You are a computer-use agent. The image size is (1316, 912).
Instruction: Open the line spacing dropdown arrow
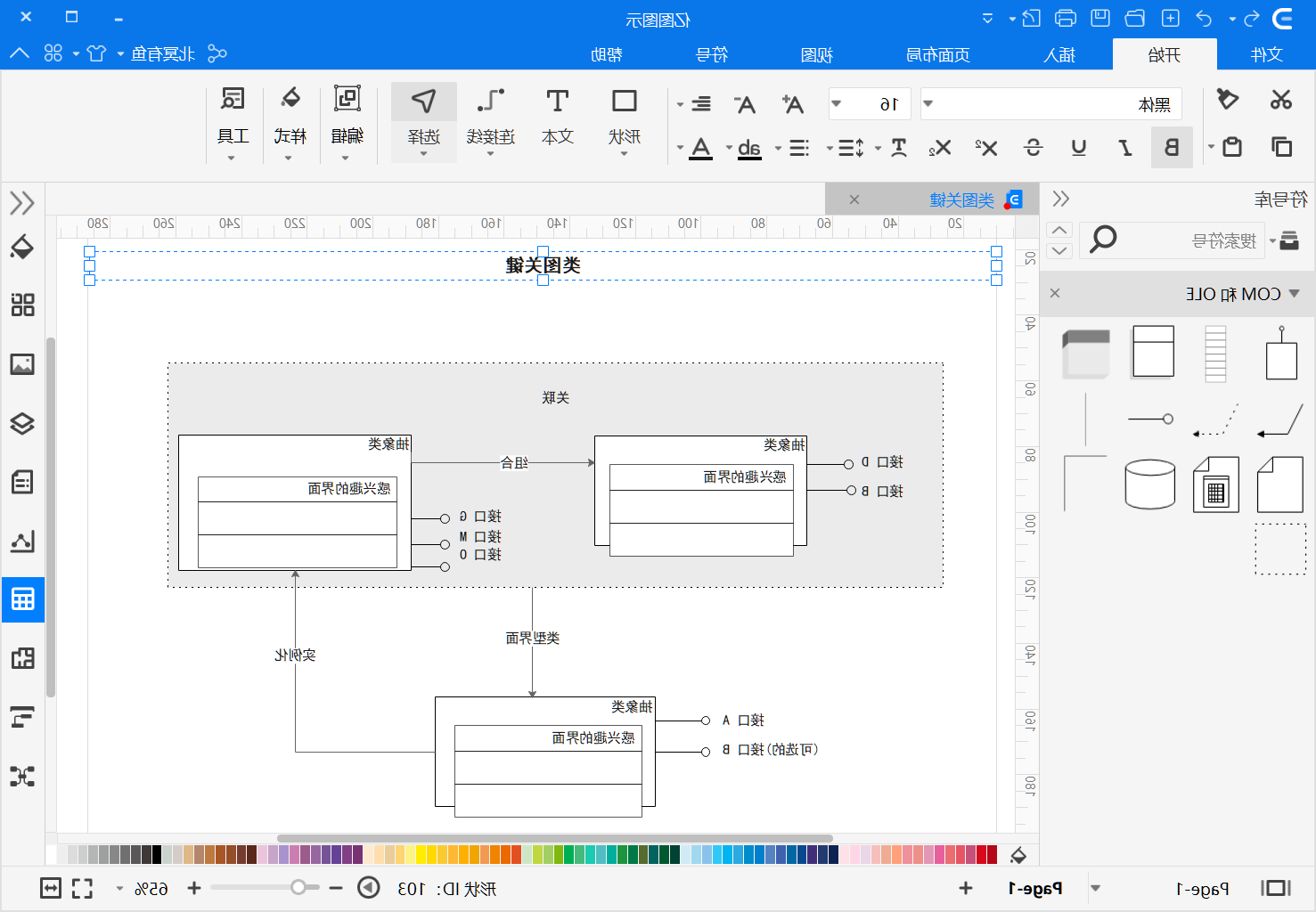[x=830, y=148]
